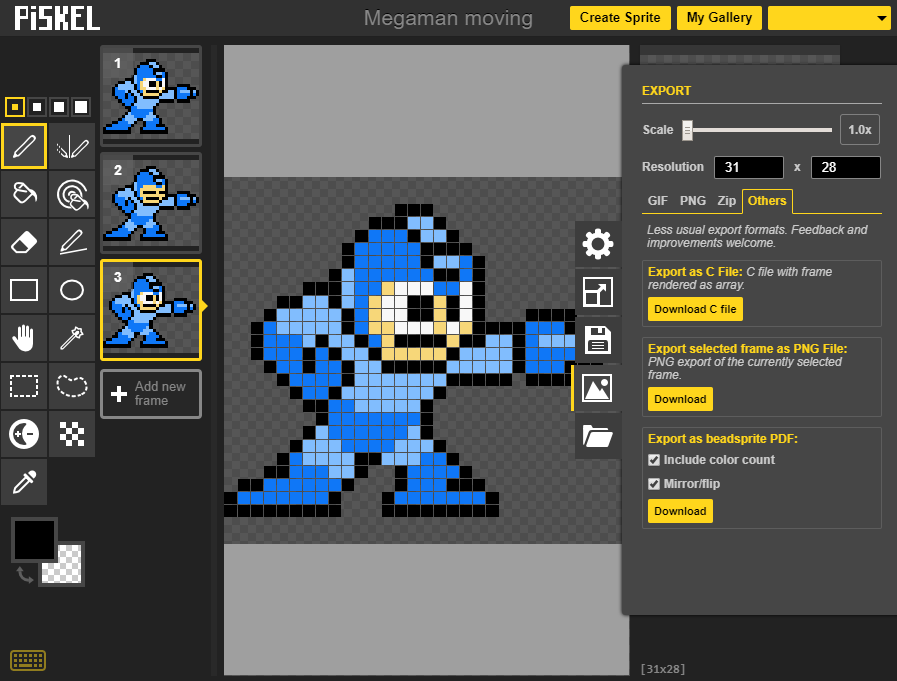Image resolution: width=897 pixels, height=681 pixels.
Task: Select the Lasso selection tool
Action: [72, 386]
